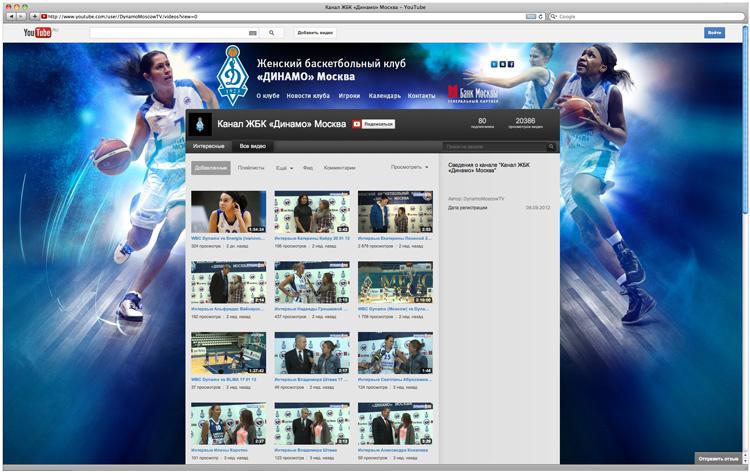Click the search magnifier button beside YouTube search
This screenshot has width=750, height=473.
coord(272,33)
